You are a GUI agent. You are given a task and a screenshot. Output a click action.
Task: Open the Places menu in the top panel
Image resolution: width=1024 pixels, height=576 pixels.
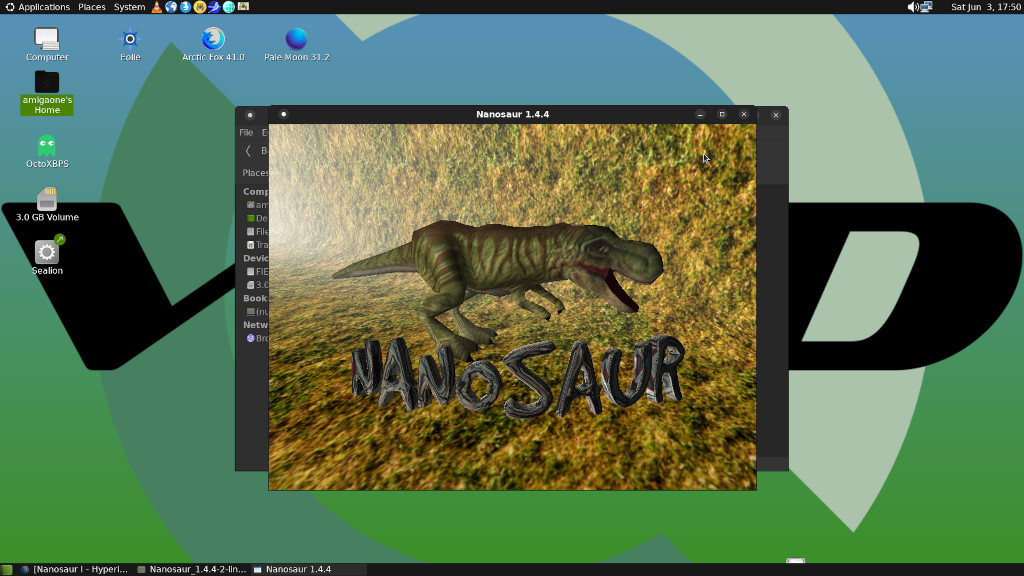(91, 7)
